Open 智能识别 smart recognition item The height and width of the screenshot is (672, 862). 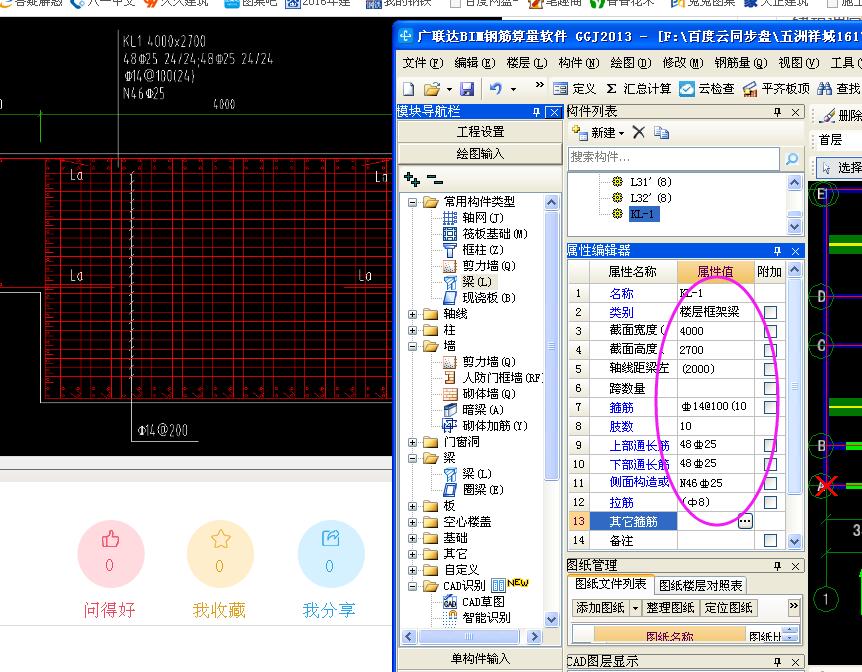coord(477,618)
